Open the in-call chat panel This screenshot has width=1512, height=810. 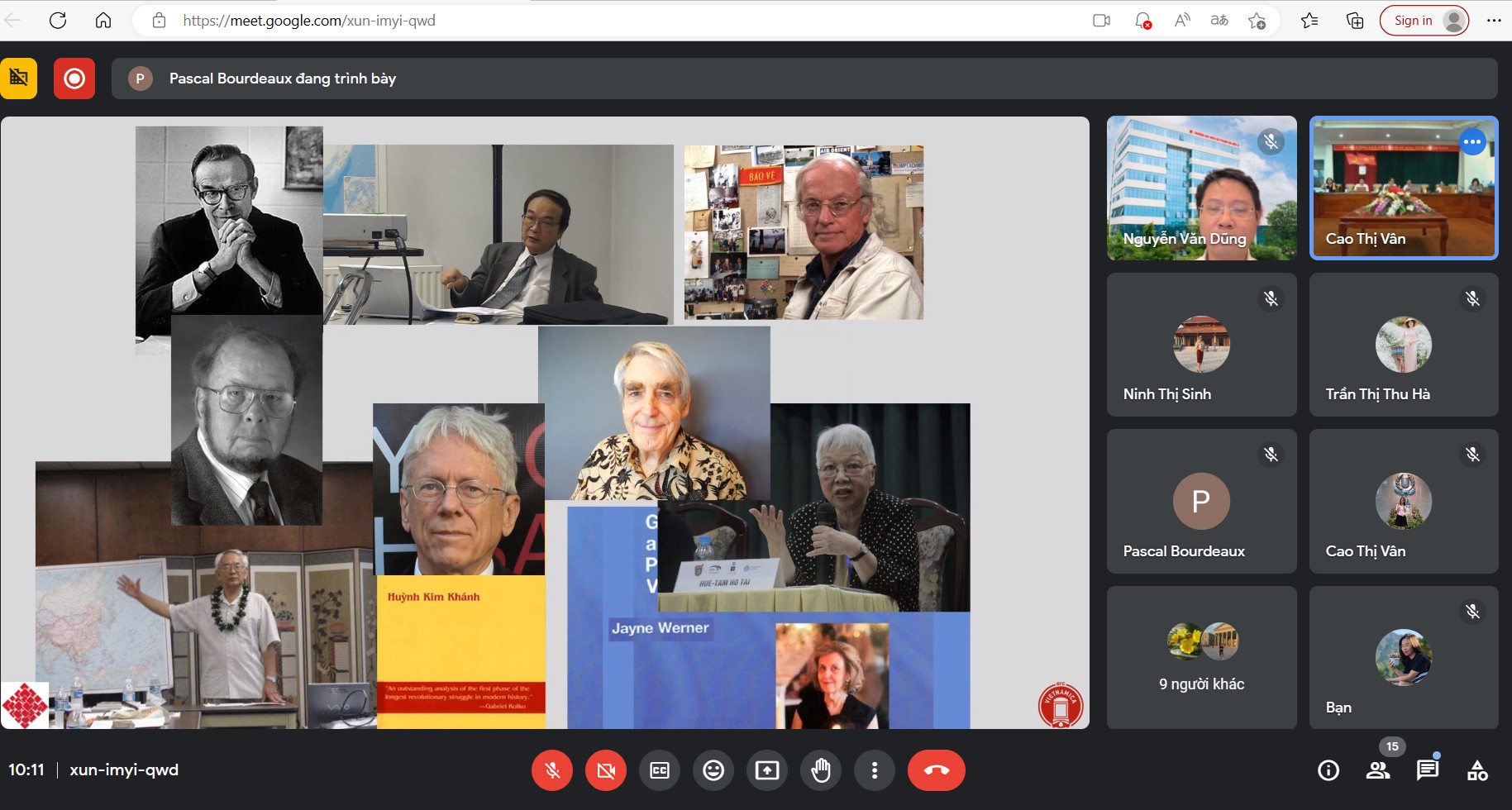click(1427, 770)
